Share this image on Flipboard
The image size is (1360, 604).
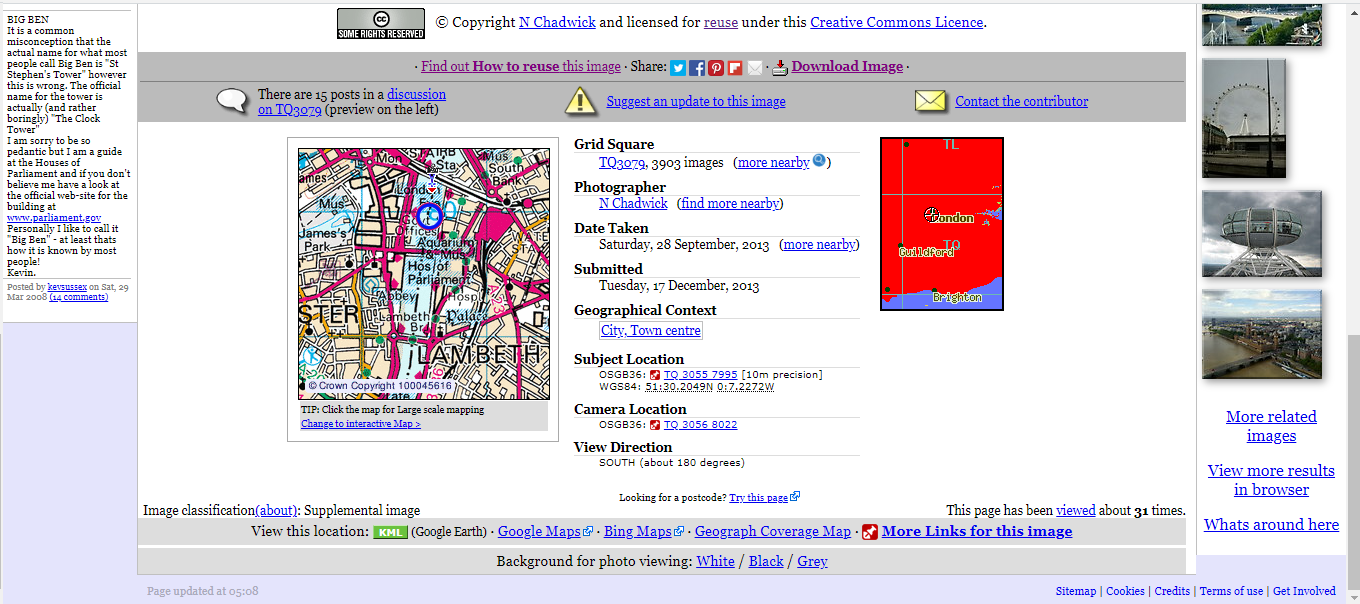click(735, 68)
